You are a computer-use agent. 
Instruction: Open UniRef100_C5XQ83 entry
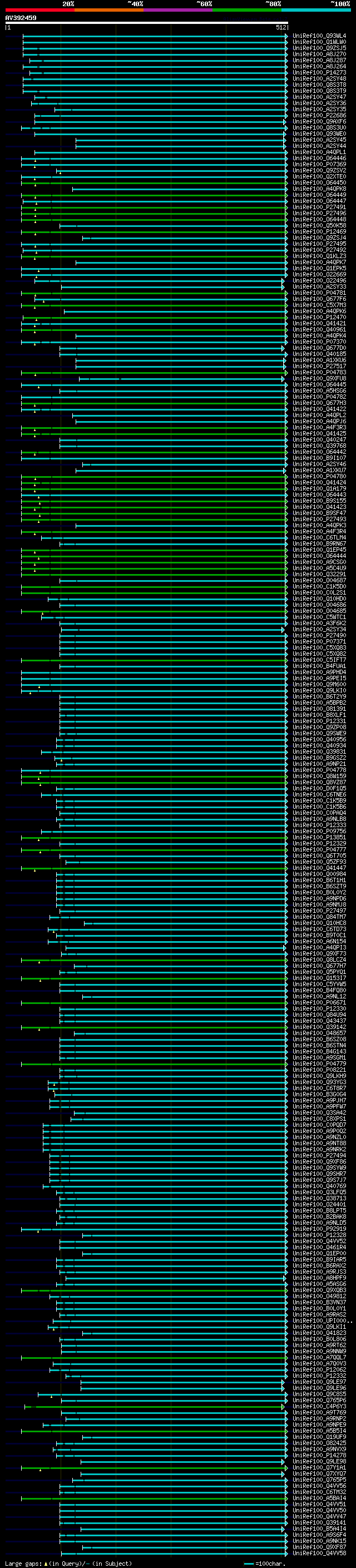[319, 647]
